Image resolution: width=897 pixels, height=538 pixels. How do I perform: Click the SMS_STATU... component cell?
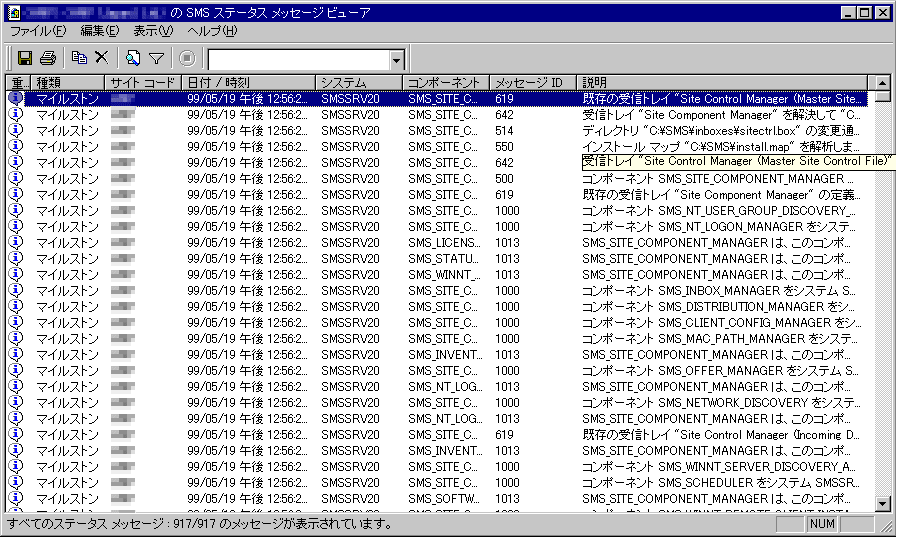tap(443, 259)
